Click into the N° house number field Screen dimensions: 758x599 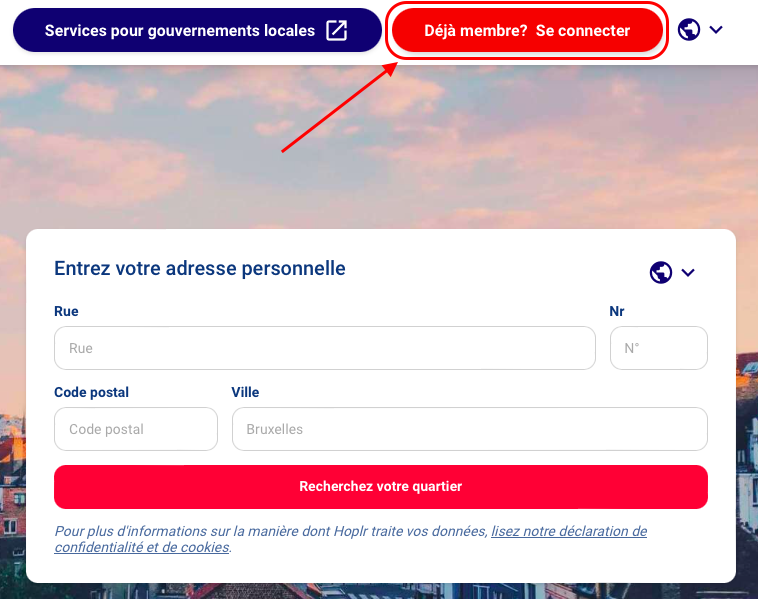click(x=658, y=348)
